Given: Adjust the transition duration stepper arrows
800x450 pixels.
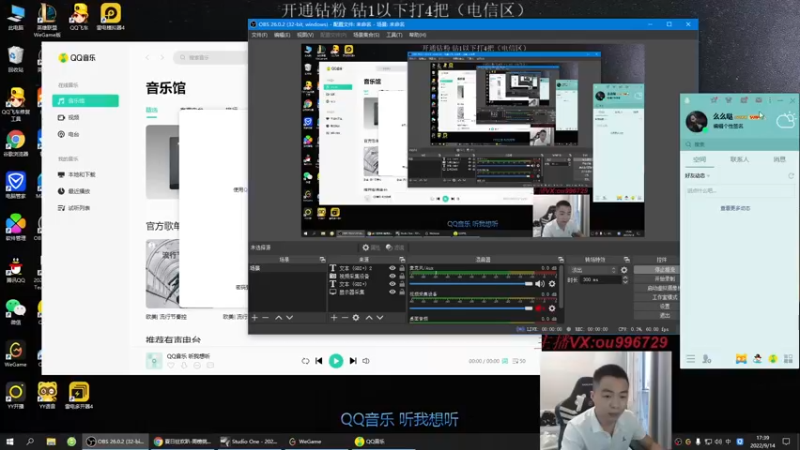Looking at the screenshot, I should click(x=625, y=280).
